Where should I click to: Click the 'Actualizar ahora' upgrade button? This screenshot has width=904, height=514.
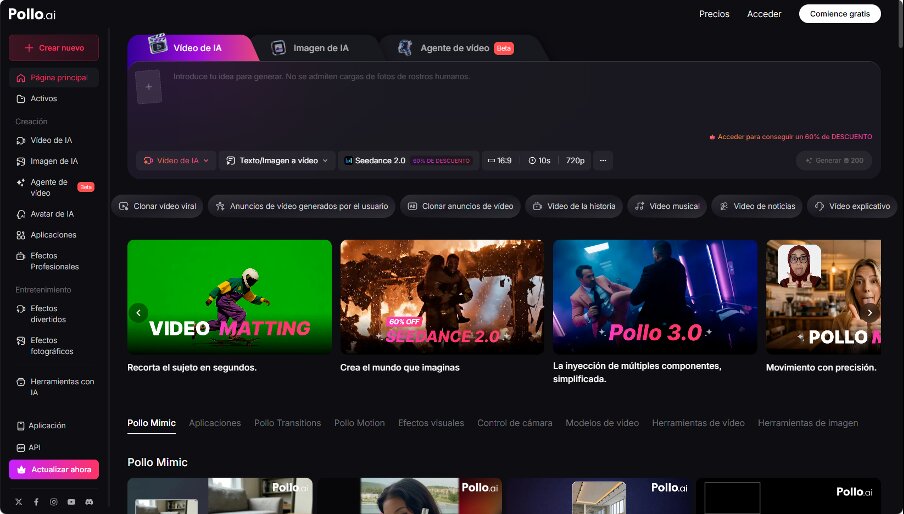coord(54,469)
